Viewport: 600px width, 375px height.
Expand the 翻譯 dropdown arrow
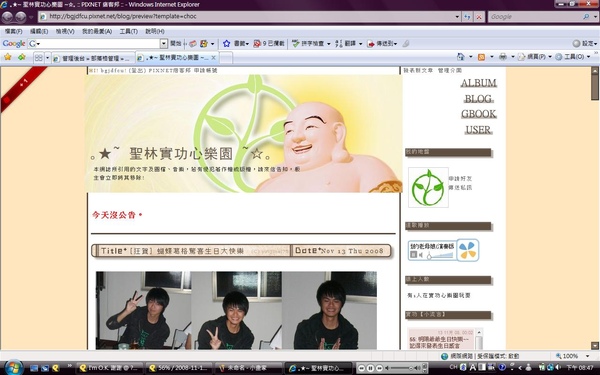click(x=360, y=44)
